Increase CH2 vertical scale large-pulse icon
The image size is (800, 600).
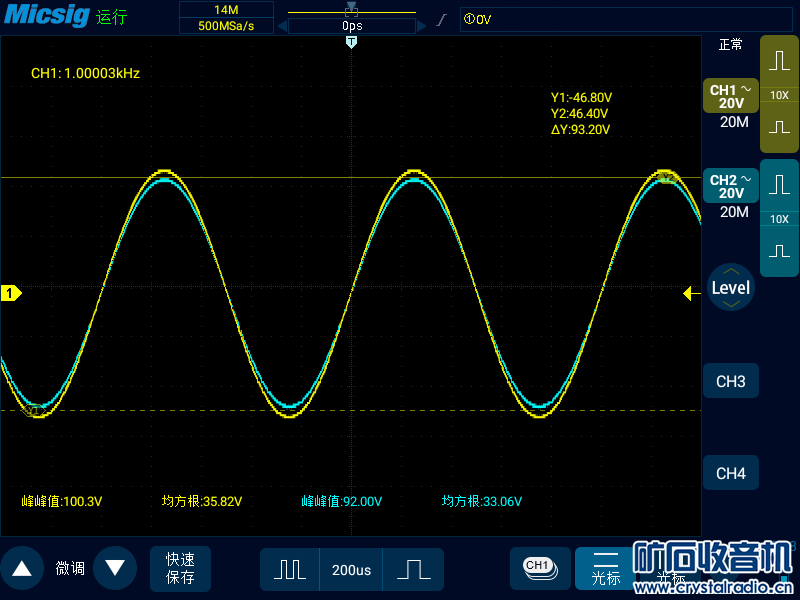[x=779, y=185]
